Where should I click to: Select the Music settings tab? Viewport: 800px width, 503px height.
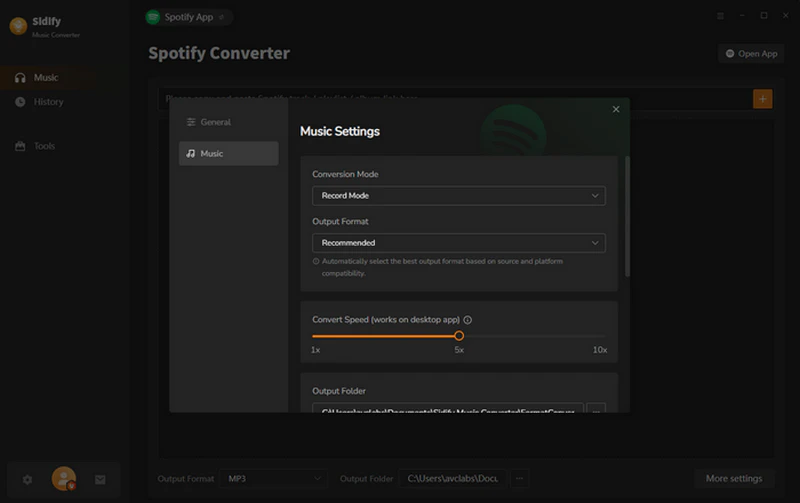229,153
